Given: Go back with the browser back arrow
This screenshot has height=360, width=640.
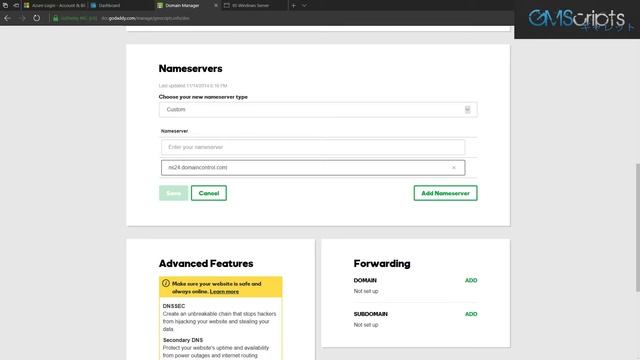Looking at the screenshot, I should pos(7,18).
